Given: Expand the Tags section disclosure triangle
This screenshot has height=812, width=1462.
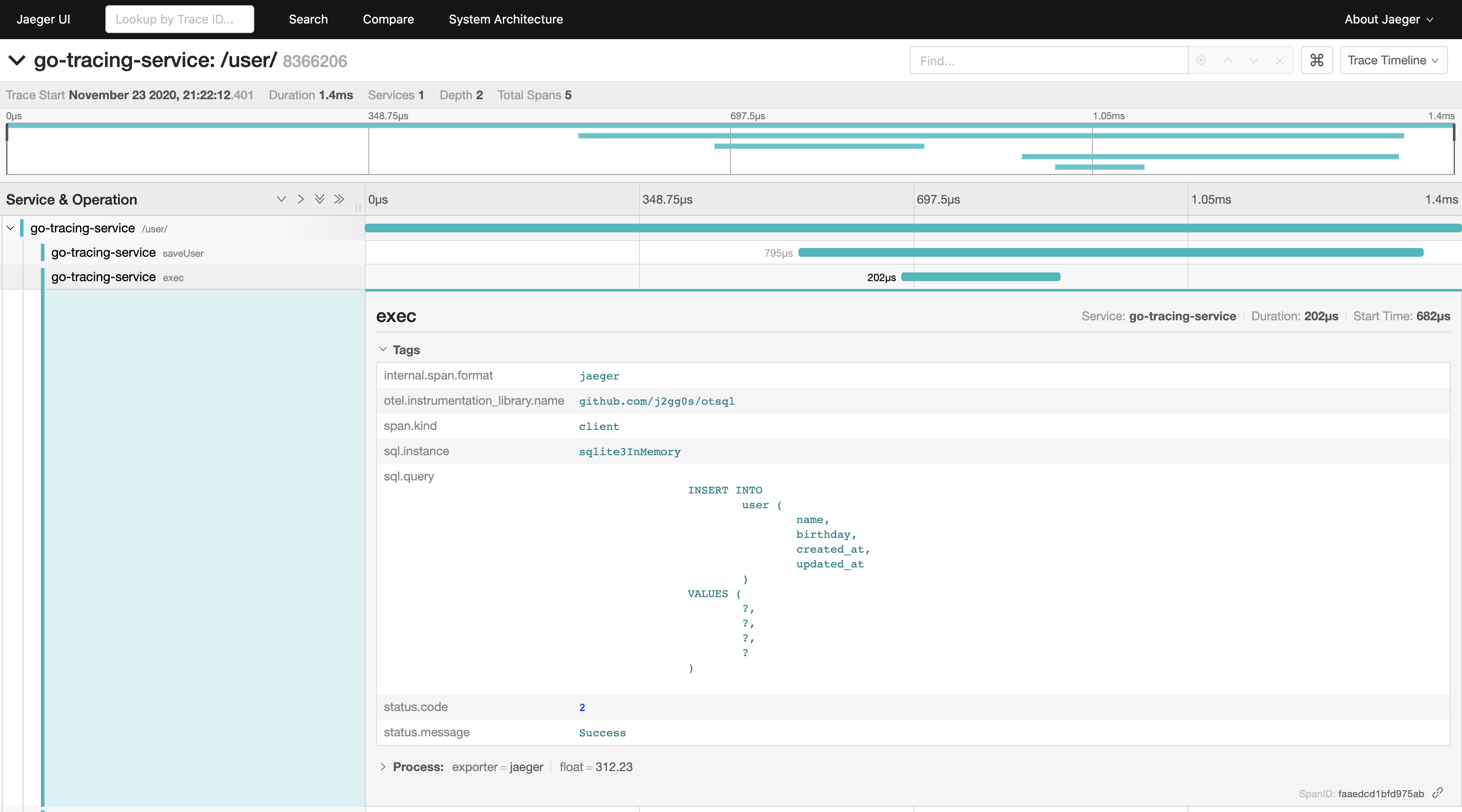Looking at the screenshot, I should click(x=383, y=349).
